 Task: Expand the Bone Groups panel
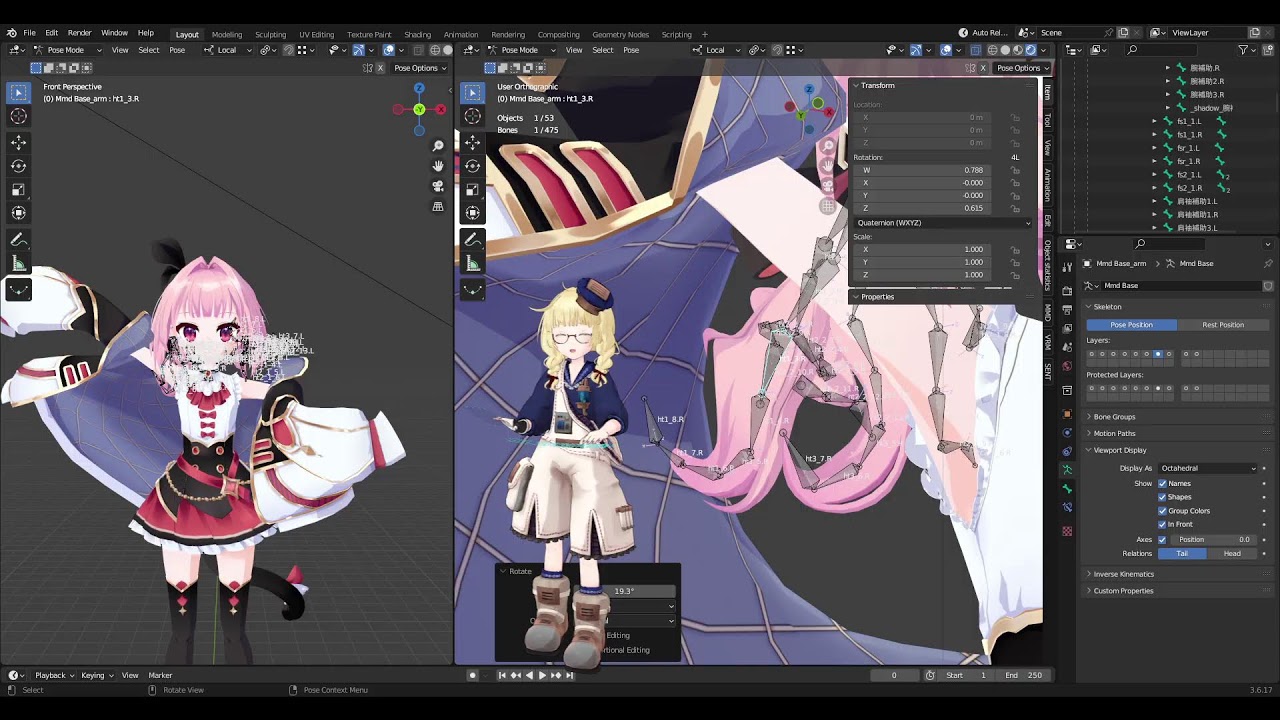point(1114,417)
